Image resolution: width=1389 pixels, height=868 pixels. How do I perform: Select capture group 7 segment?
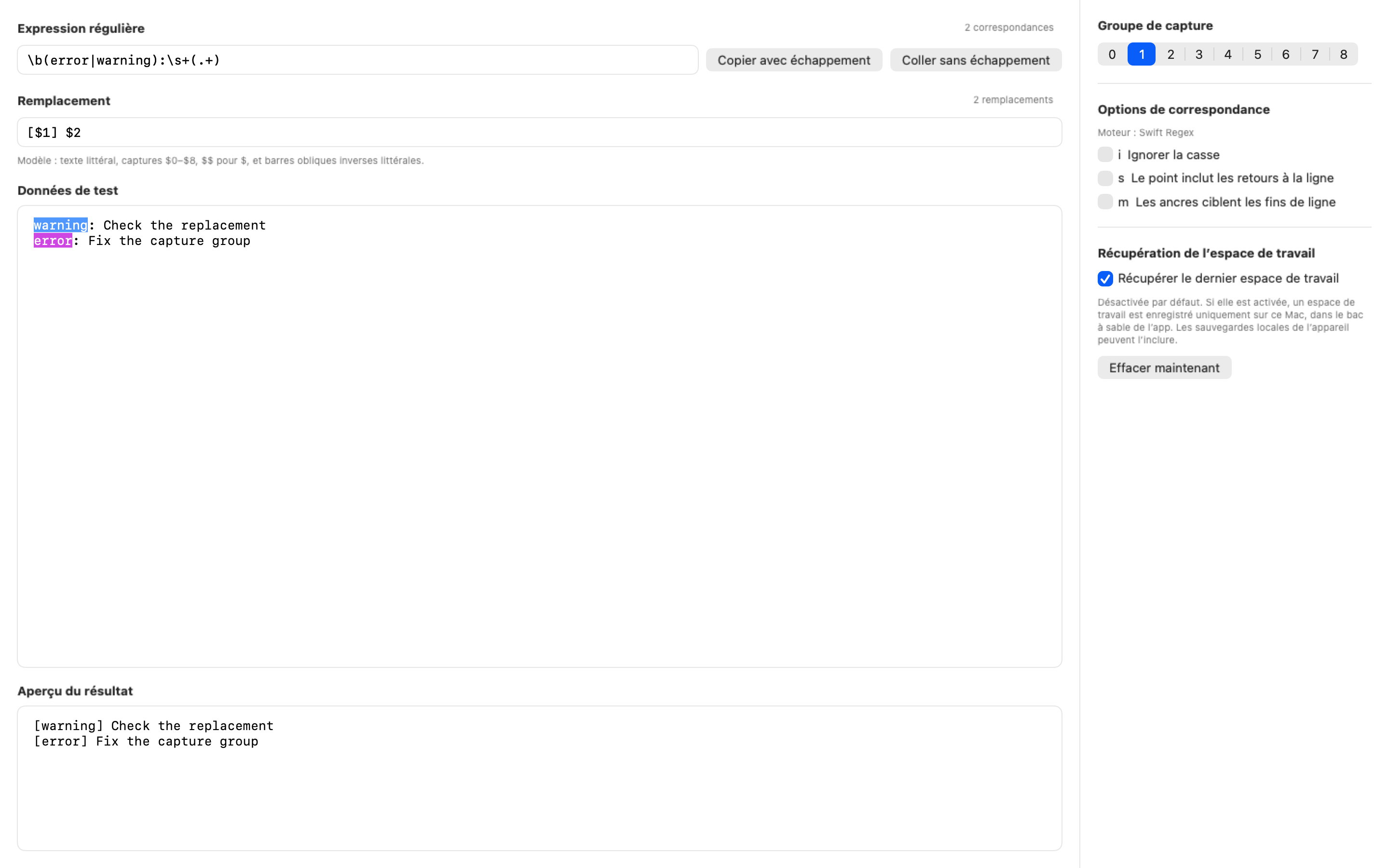coord(1315,54)
